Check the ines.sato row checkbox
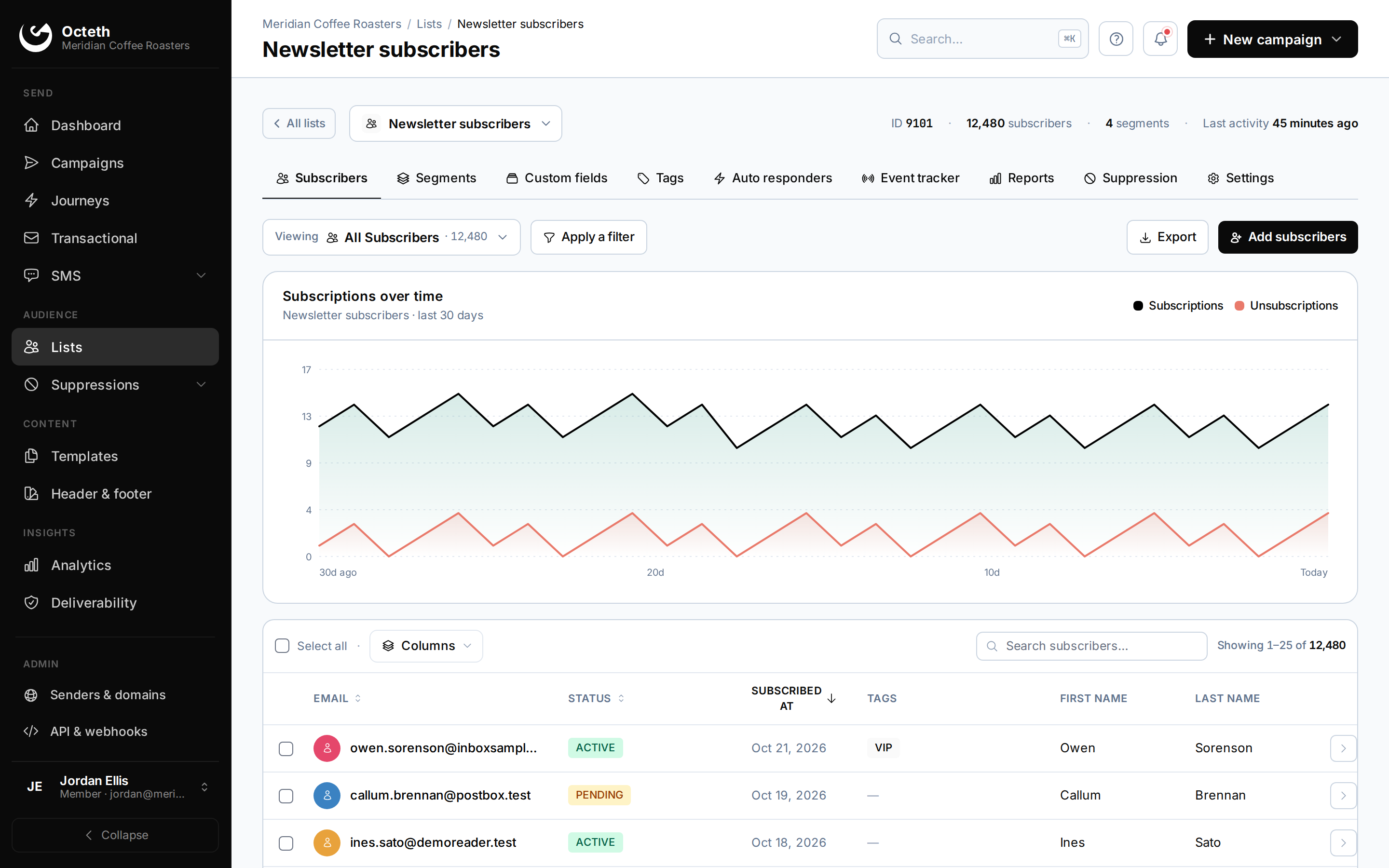This screenshot has height=868, width=1389. pyautogui.click(x=286, y=843)
